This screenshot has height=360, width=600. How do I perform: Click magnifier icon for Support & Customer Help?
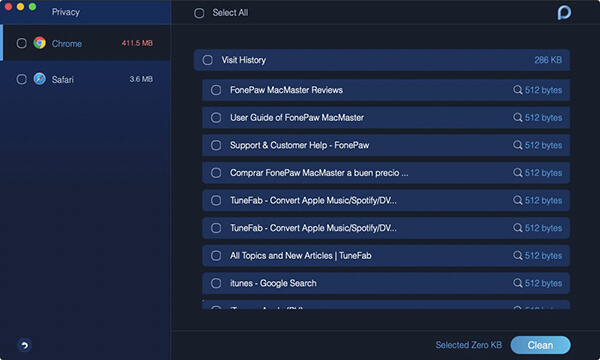pos(517,145)
